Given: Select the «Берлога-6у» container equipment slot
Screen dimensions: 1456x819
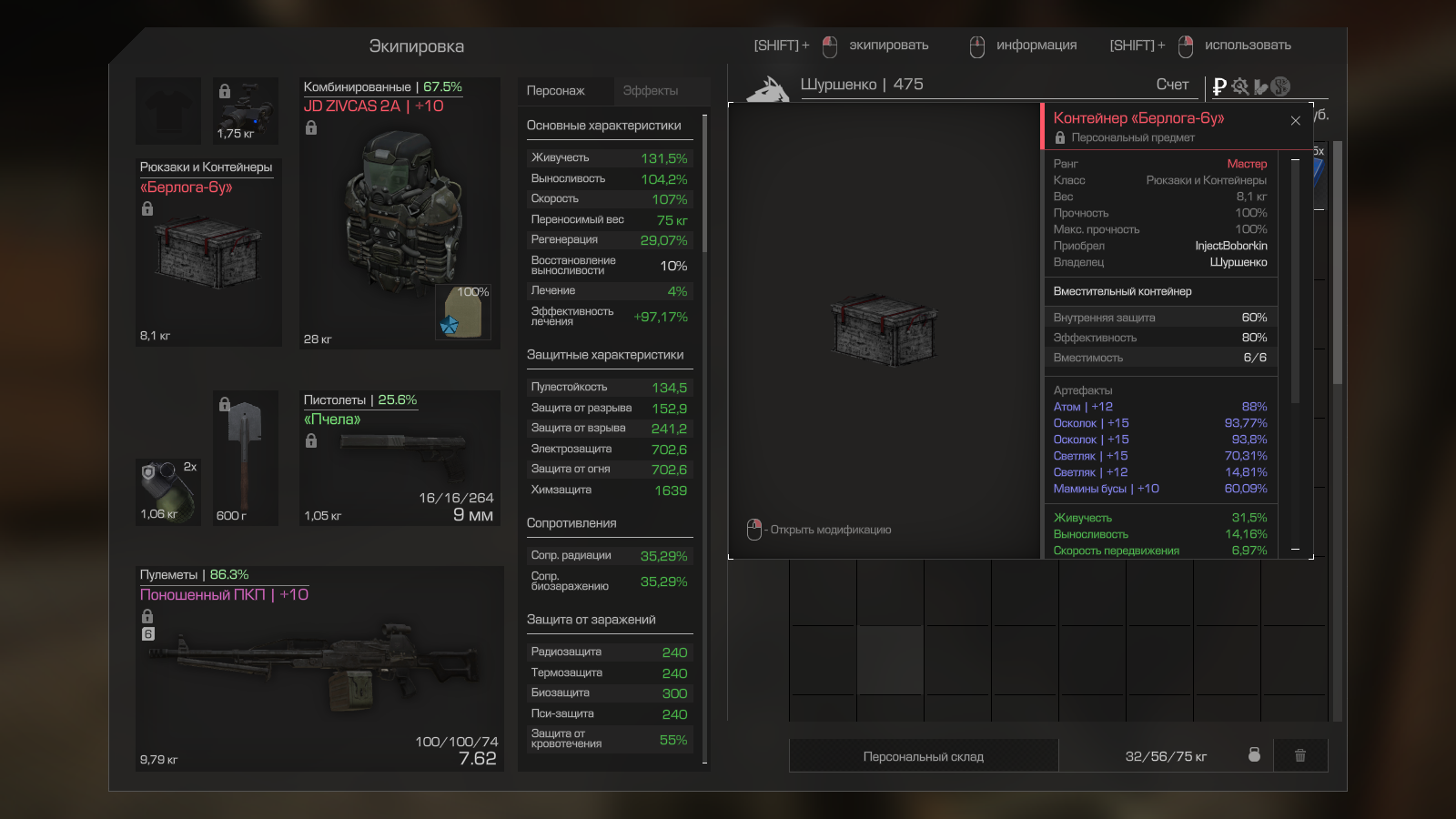Looking at the screenshot, I should click(208, 253).
